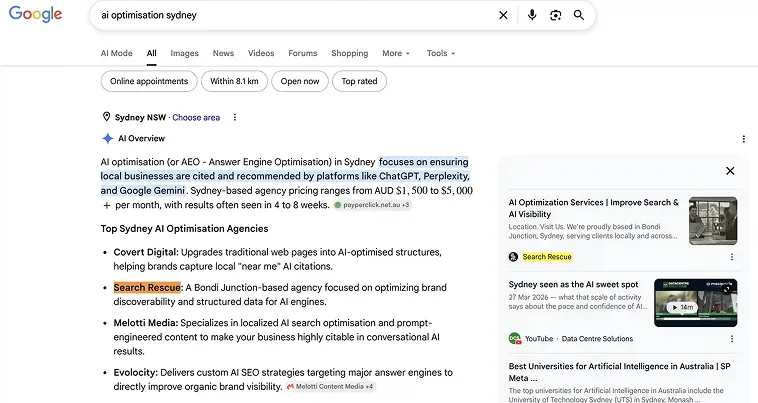Select the All results tab
Image resolution: width=758 pixels, height=403 pixels.
(151, 53)
